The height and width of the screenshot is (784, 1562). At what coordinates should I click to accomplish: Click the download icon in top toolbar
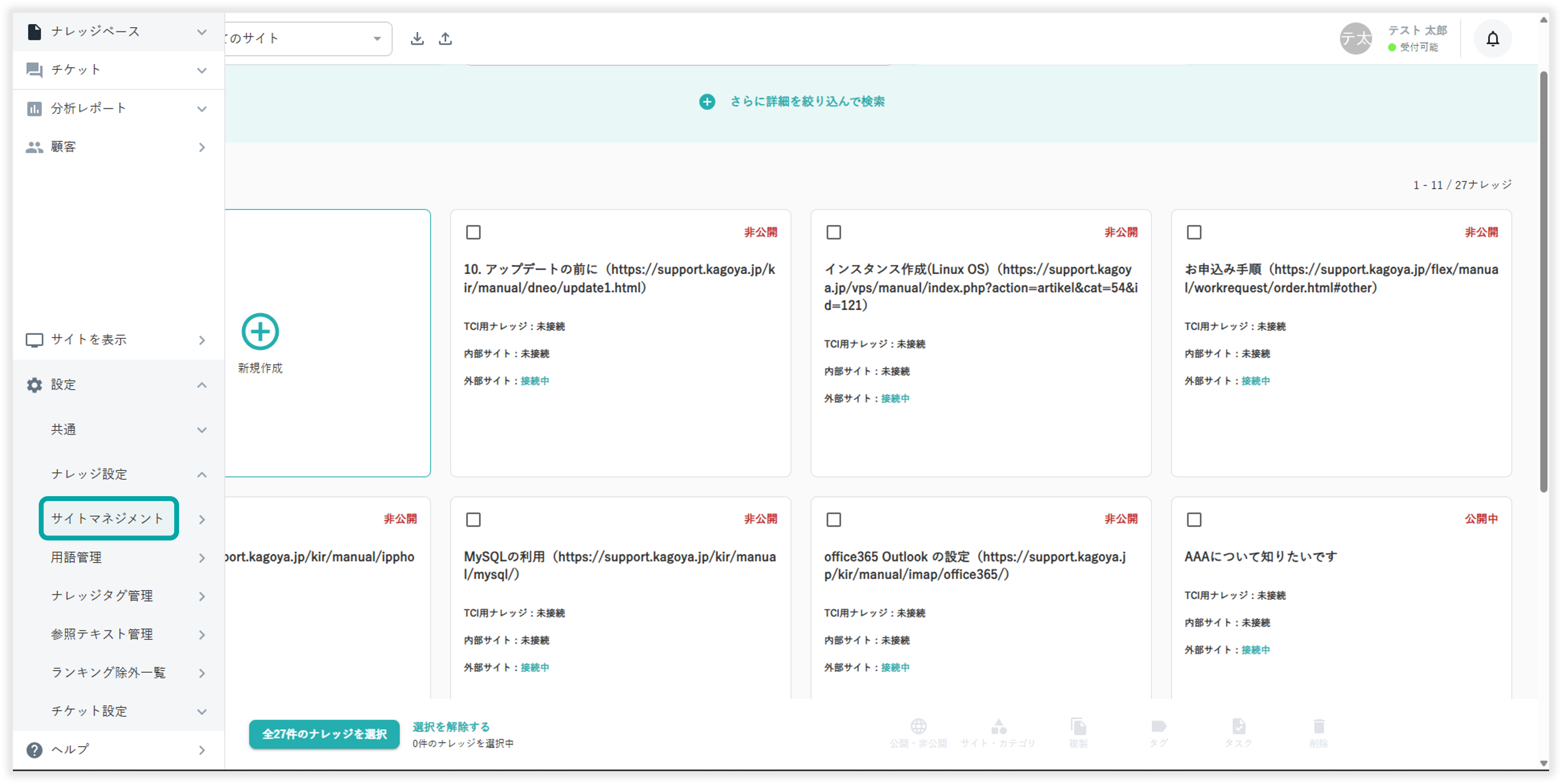(x=417, y=39)
